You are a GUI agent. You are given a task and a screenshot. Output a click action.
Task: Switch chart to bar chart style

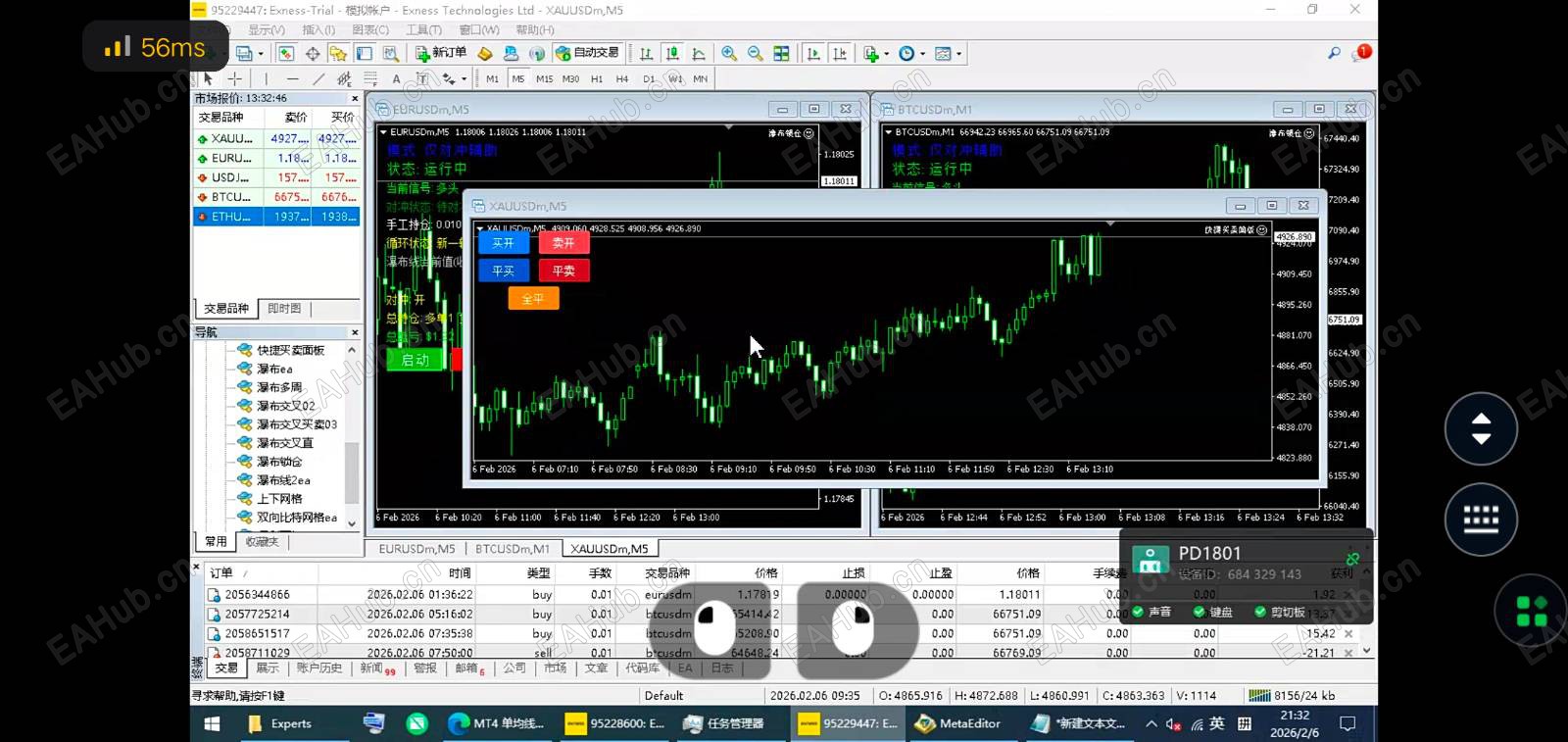point(647,53)
